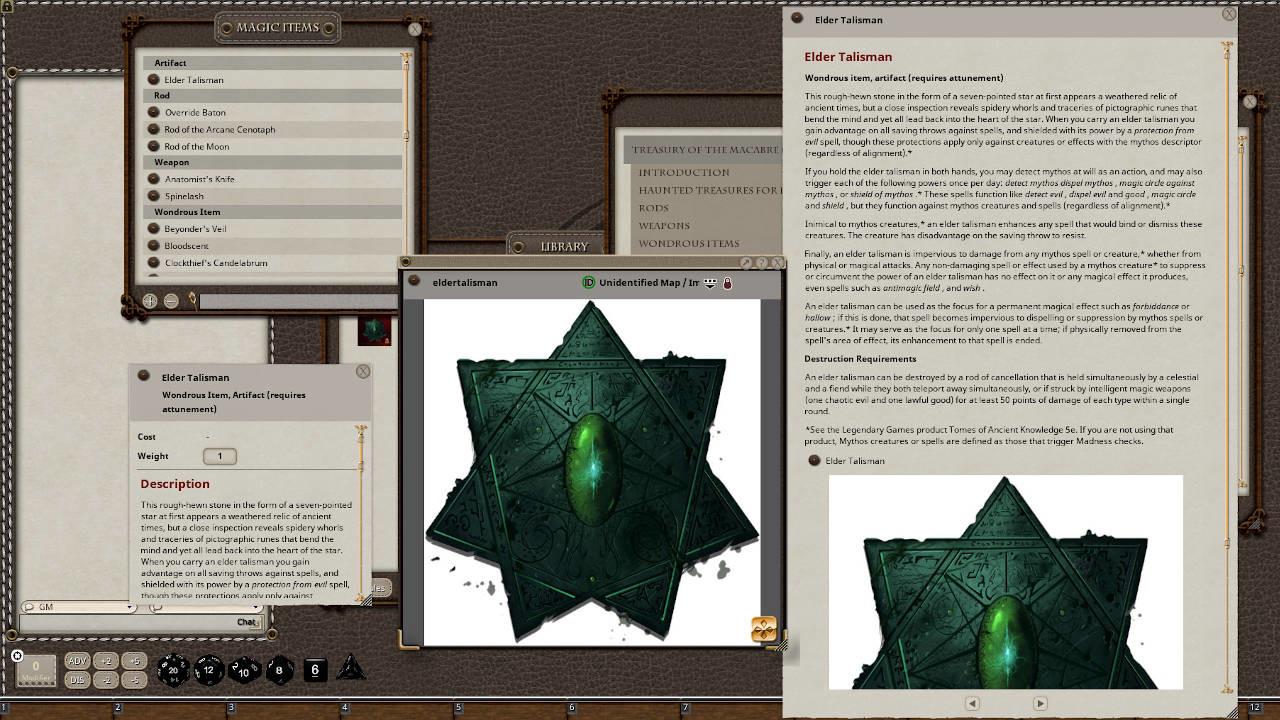Collapse the Weapon category header
This screenshot has width=1280, height=720.
273,162
